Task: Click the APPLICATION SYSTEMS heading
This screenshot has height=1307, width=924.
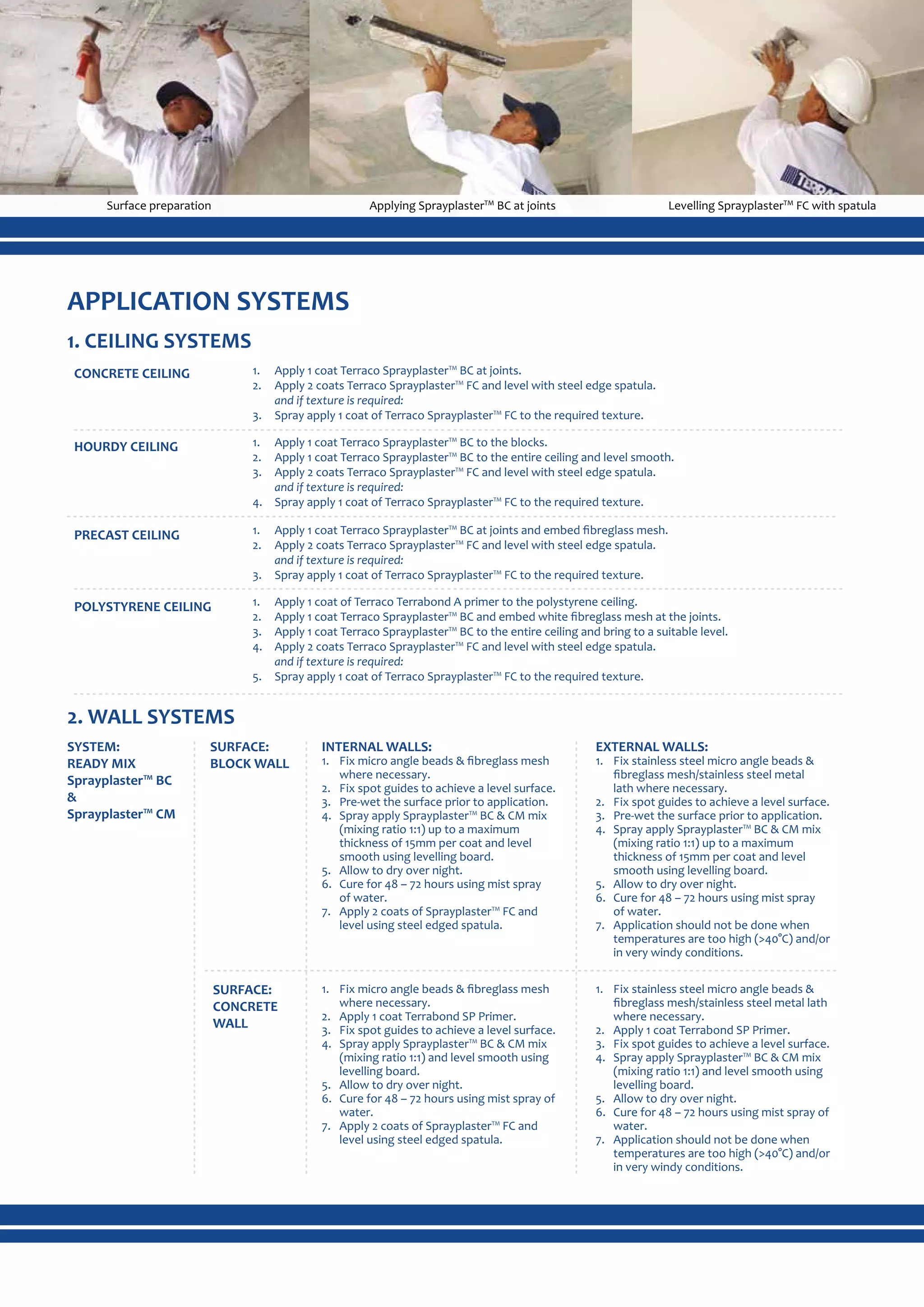Action: (208, 301)
